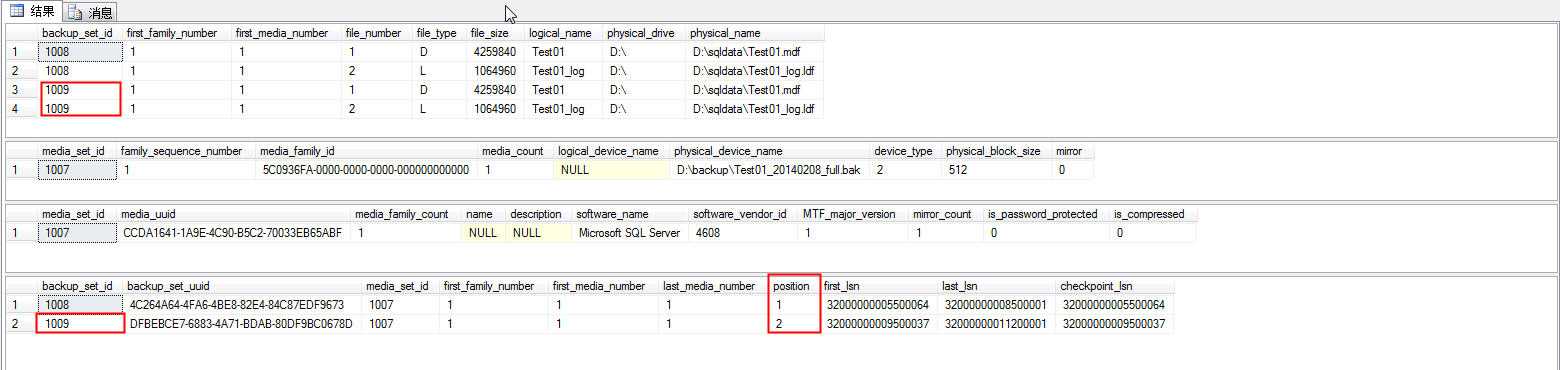
Task: Click the software_name column header
Action: tap(631, 214)
